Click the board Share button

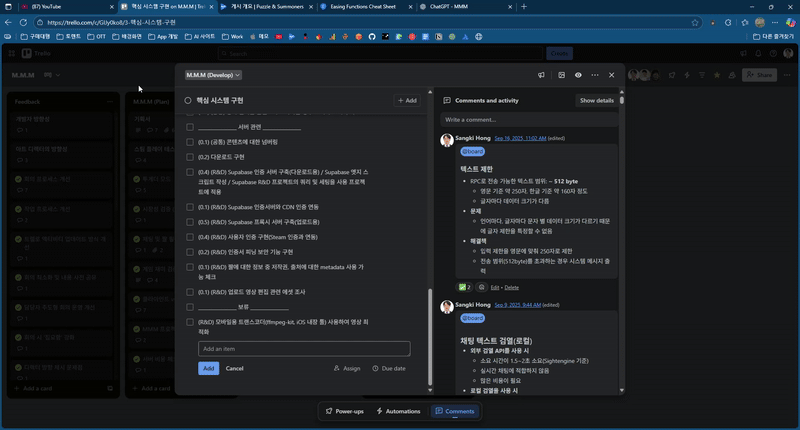click(759, 75)
